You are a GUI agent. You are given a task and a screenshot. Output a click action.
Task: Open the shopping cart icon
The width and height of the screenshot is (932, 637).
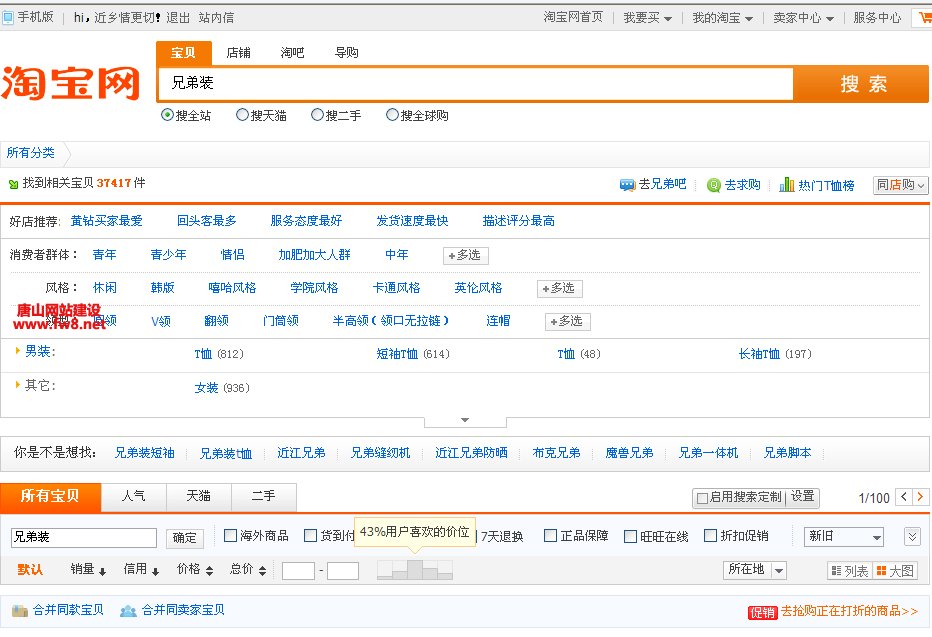pos(925,17)
